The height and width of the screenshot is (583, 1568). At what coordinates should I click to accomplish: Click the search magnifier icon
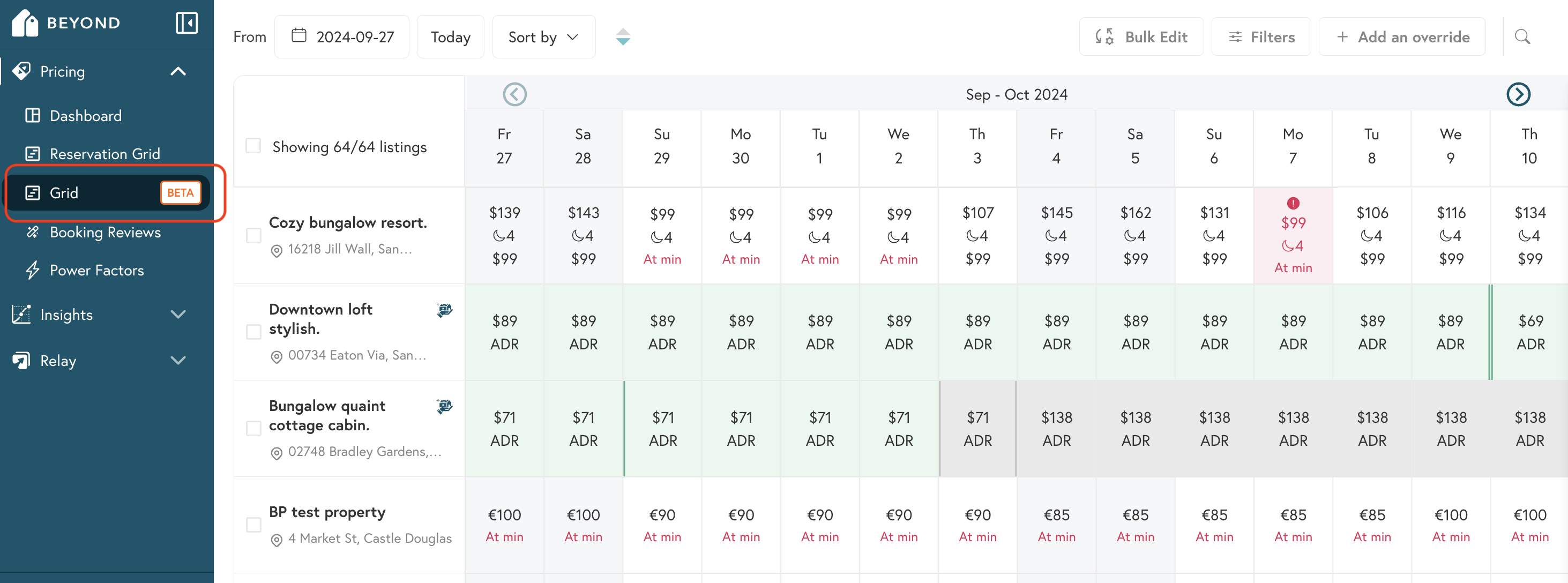pyautogui.click(x=1522, y=36)
